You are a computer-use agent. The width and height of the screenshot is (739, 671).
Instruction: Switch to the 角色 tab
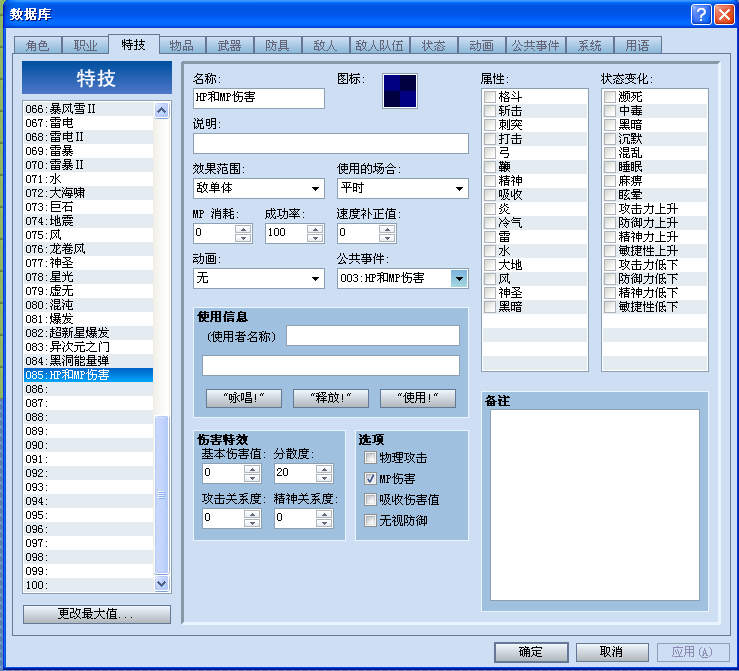(38, 45)
